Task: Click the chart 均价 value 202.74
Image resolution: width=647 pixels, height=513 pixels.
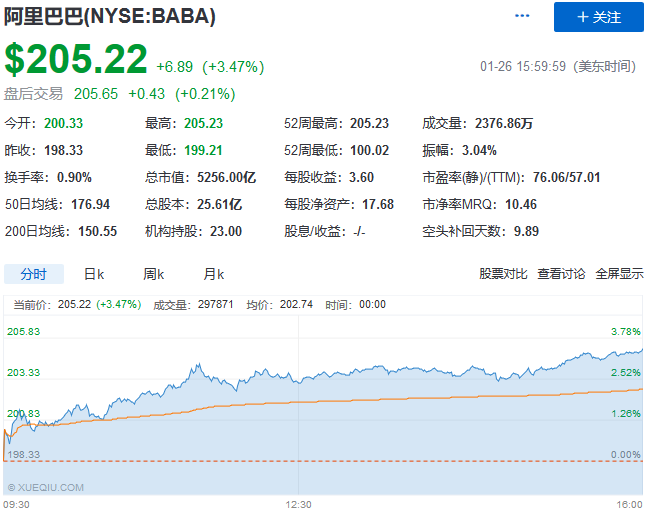Action: coord(296,305)
